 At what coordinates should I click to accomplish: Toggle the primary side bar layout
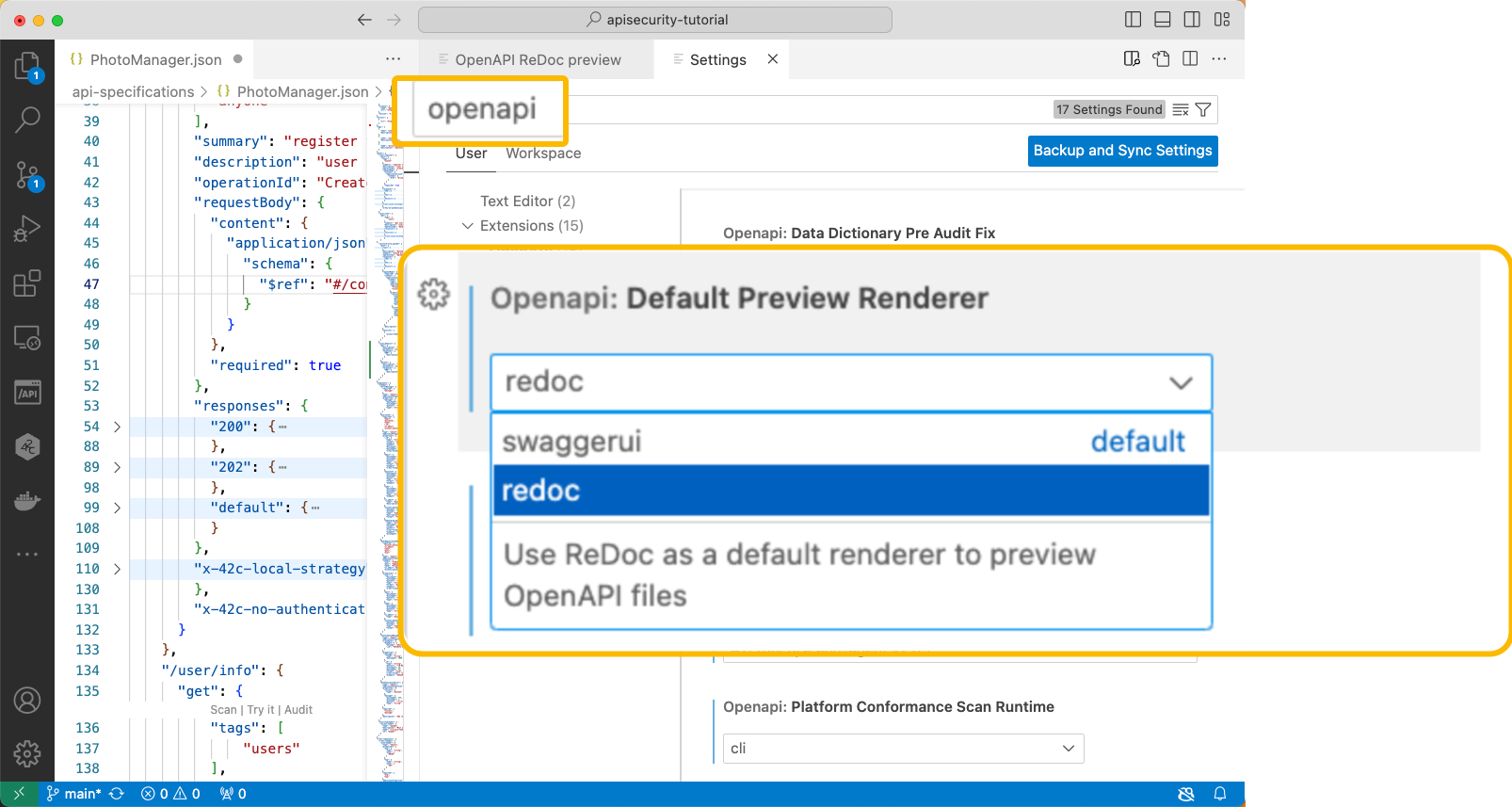tap(1134, 20)
